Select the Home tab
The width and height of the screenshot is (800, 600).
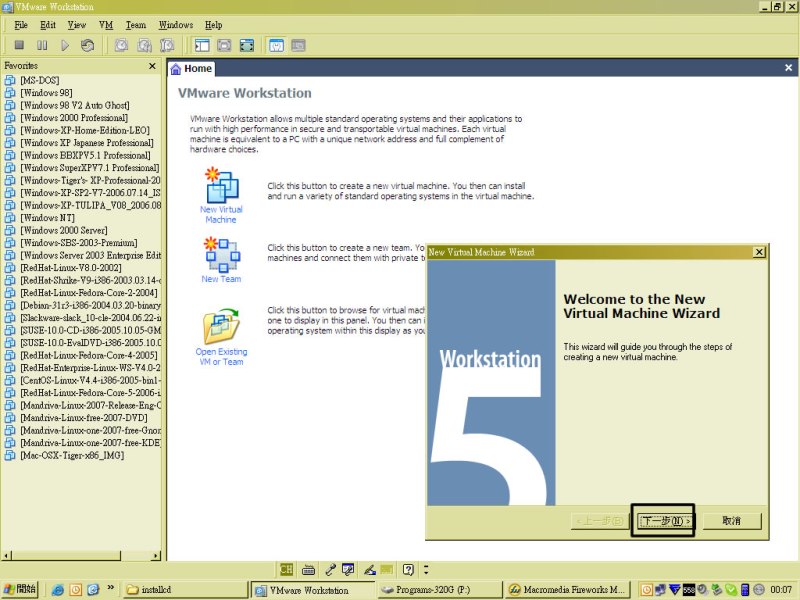(x=191, y=68)
